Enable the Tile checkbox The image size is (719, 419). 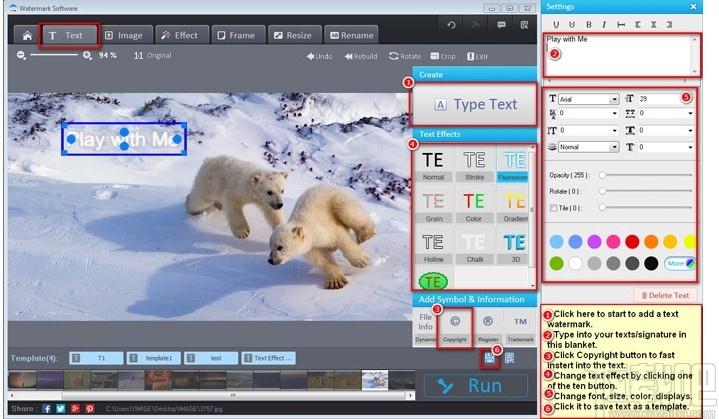coord(553,208)
